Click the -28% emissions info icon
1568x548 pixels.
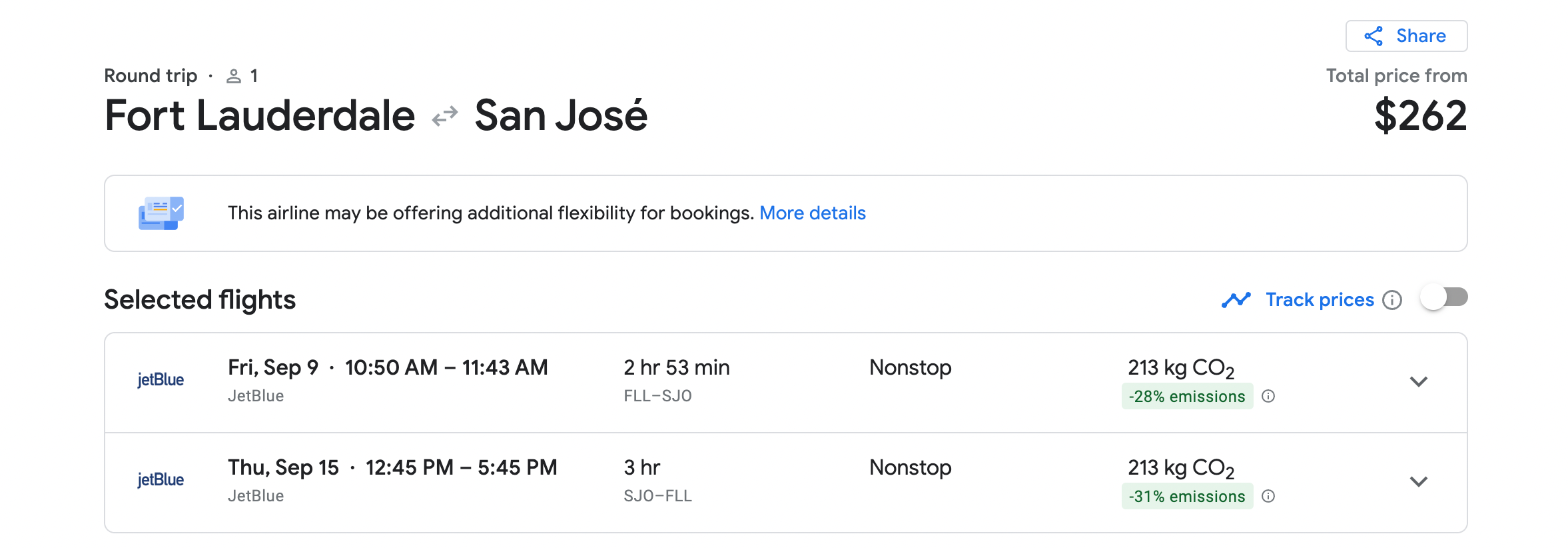(x=1270, y=396)
